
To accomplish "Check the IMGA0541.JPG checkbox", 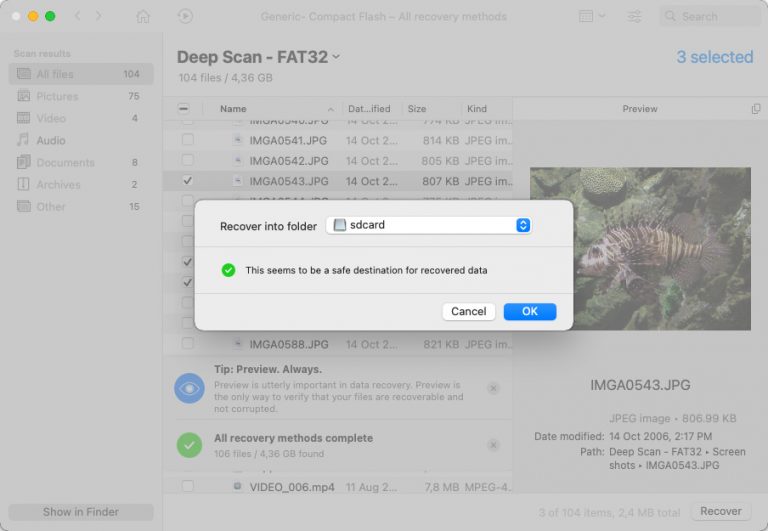I will click(x=188, y=140).
